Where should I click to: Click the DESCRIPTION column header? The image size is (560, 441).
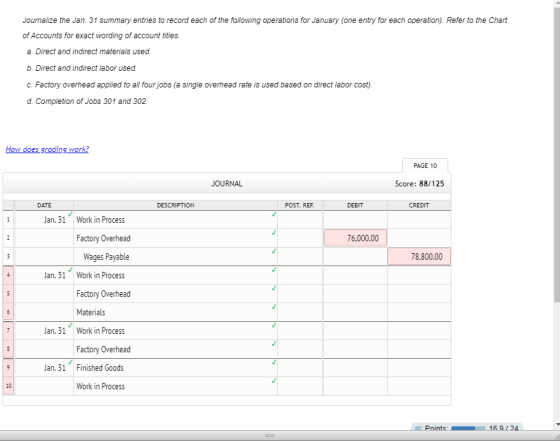175,205
